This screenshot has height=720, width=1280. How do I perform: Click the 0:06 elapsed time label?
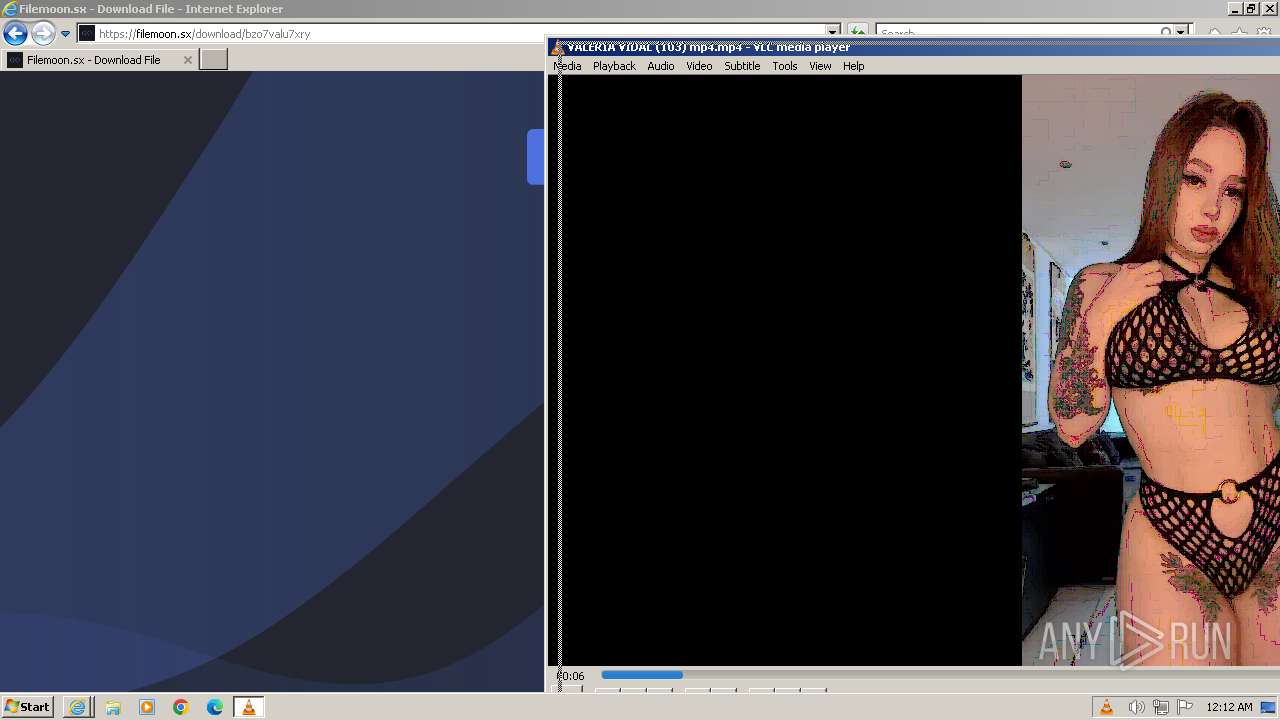tap(571, 676)
